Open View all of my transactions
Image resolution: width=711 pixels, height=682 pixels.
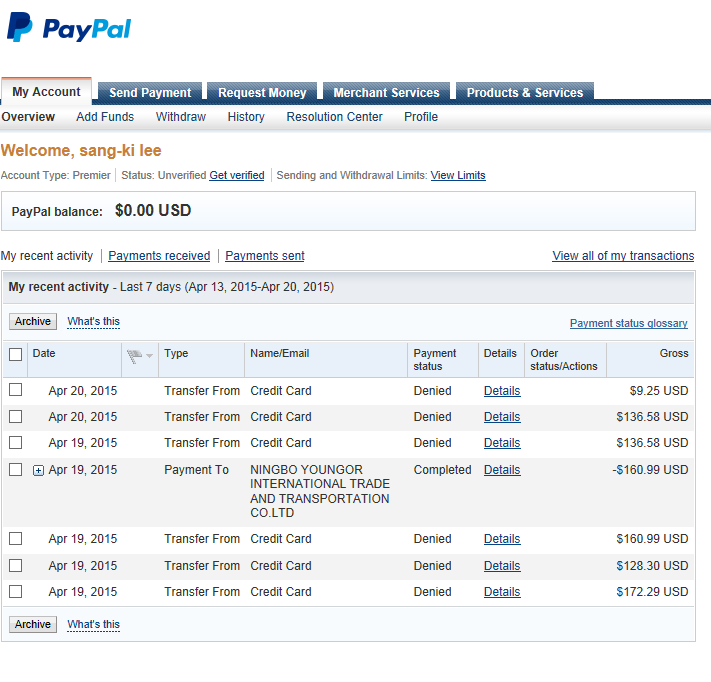click(623, 256)
